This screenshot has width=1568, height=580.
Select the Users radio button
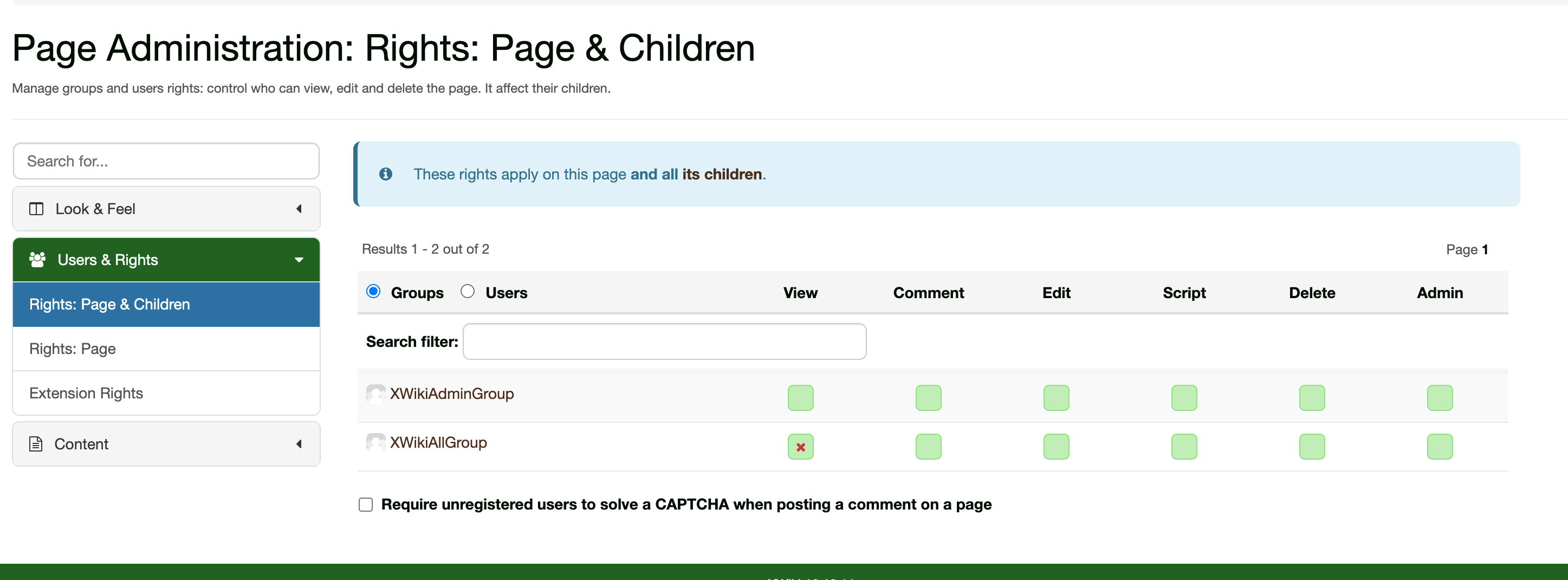click(x=467, y=292)
